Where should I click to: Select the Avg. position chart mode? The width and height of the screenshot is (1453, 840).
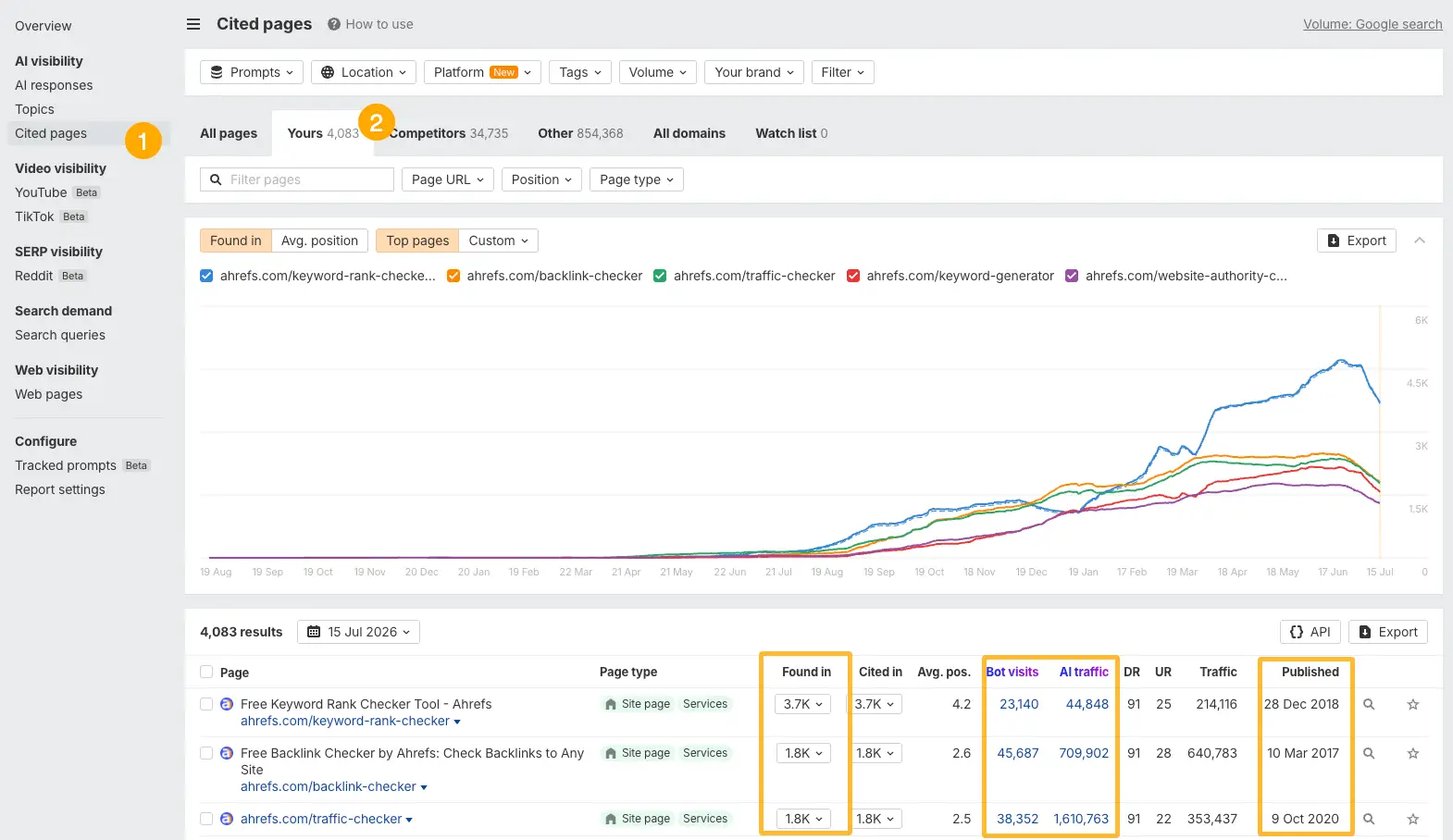pos(319,241)
